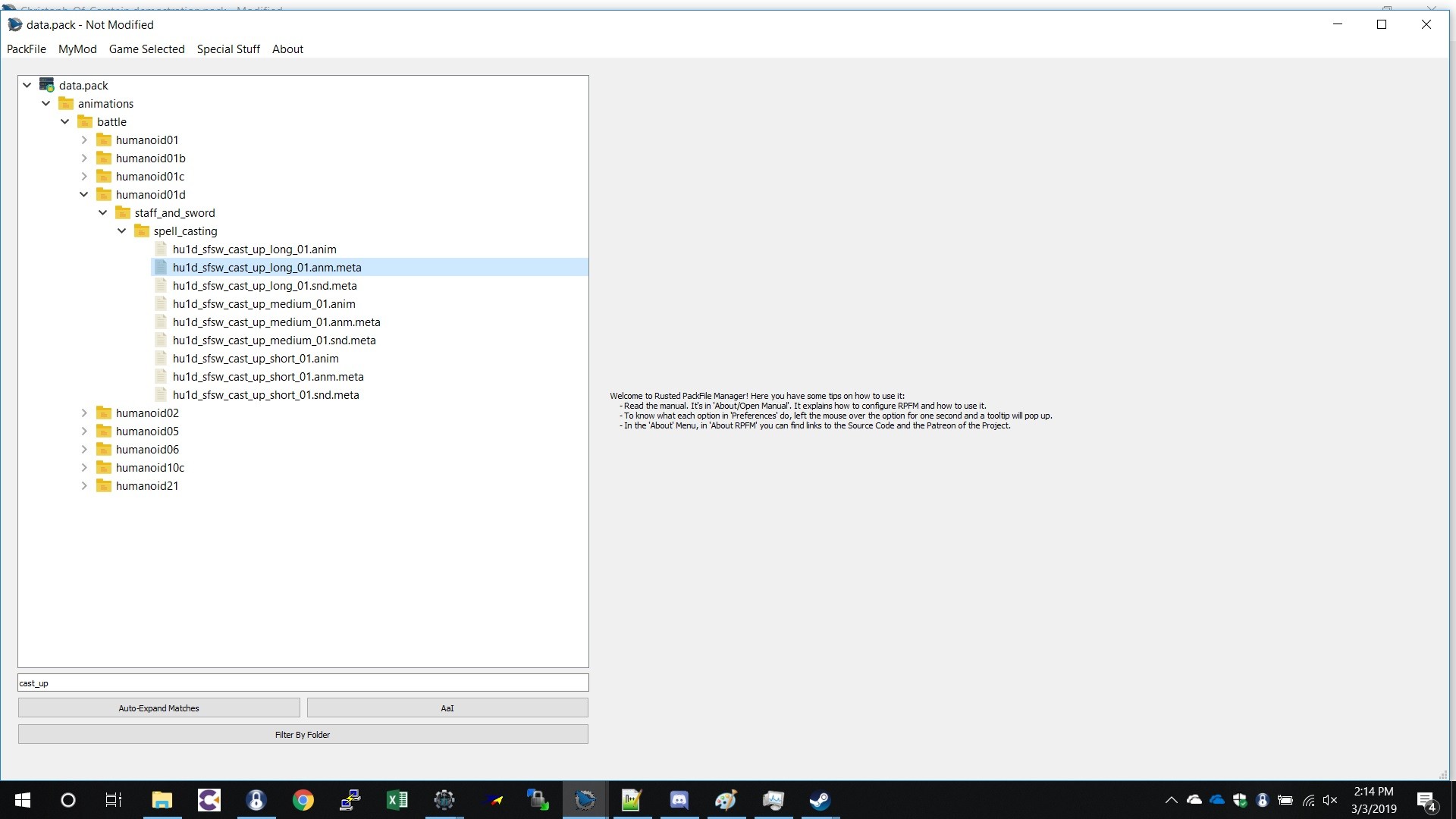Click the animations folder icon
1456x819 pixels.
coord(65,103)
